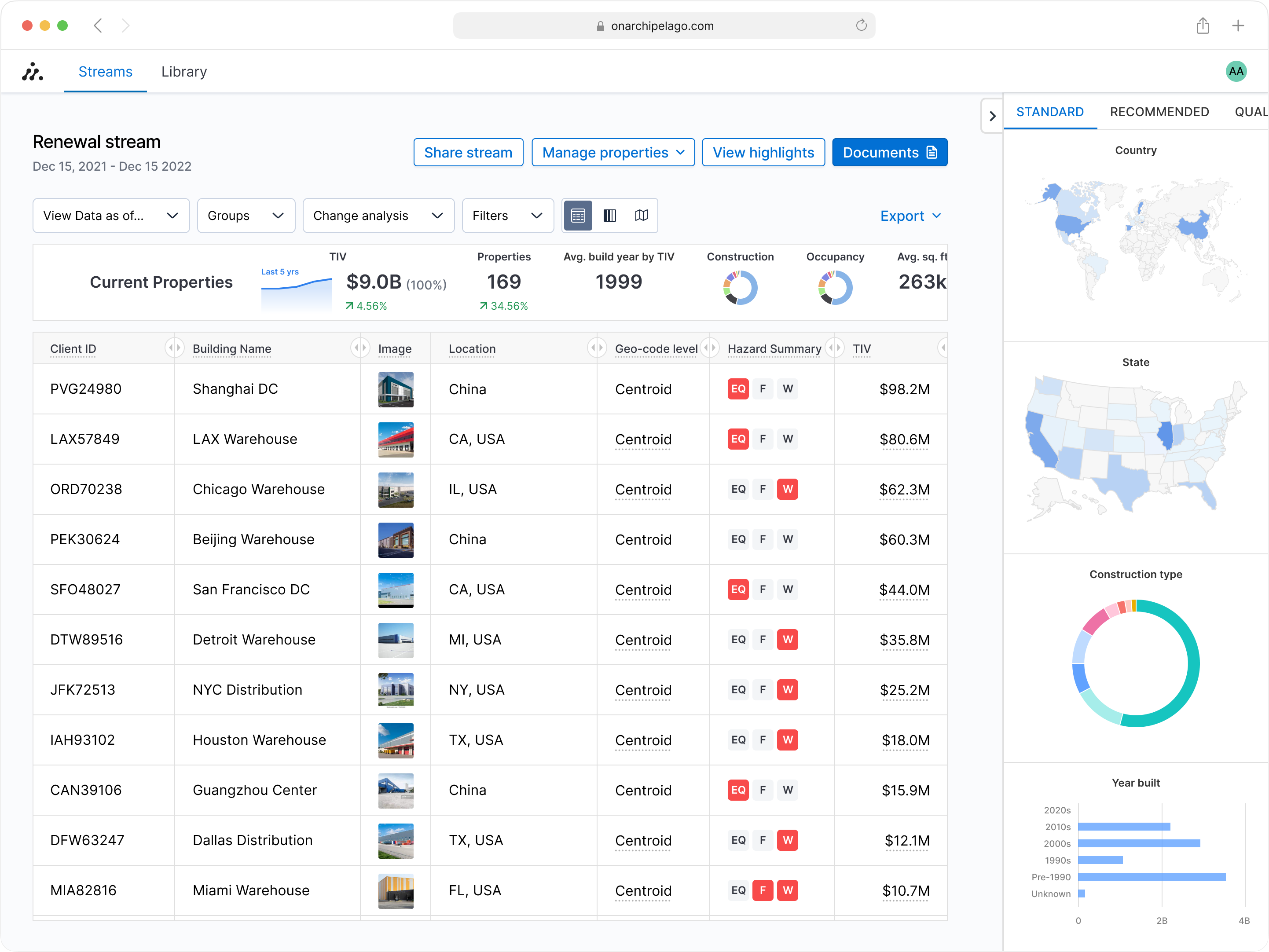Toggle W hazard badge for Chicago Warehouse

click(787, 489)
